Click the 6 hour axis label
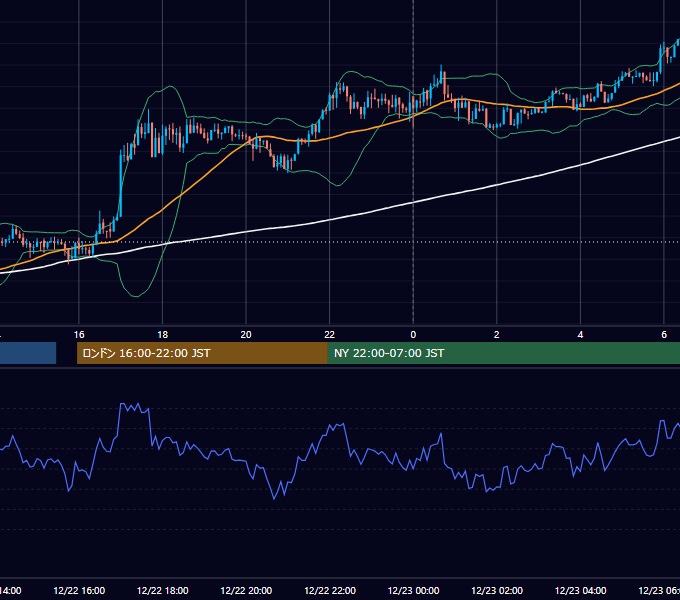This screenshot has height=600, width=680. pos(664,335)
